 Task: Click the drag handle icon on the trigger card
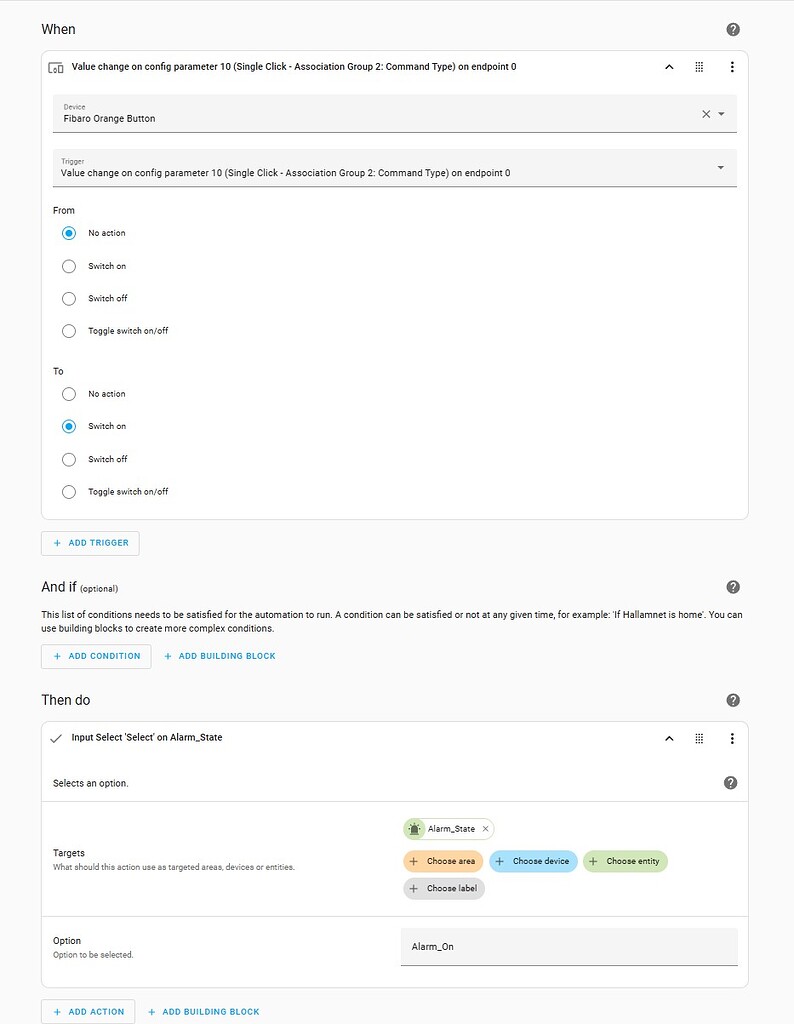tap(700, 67)
